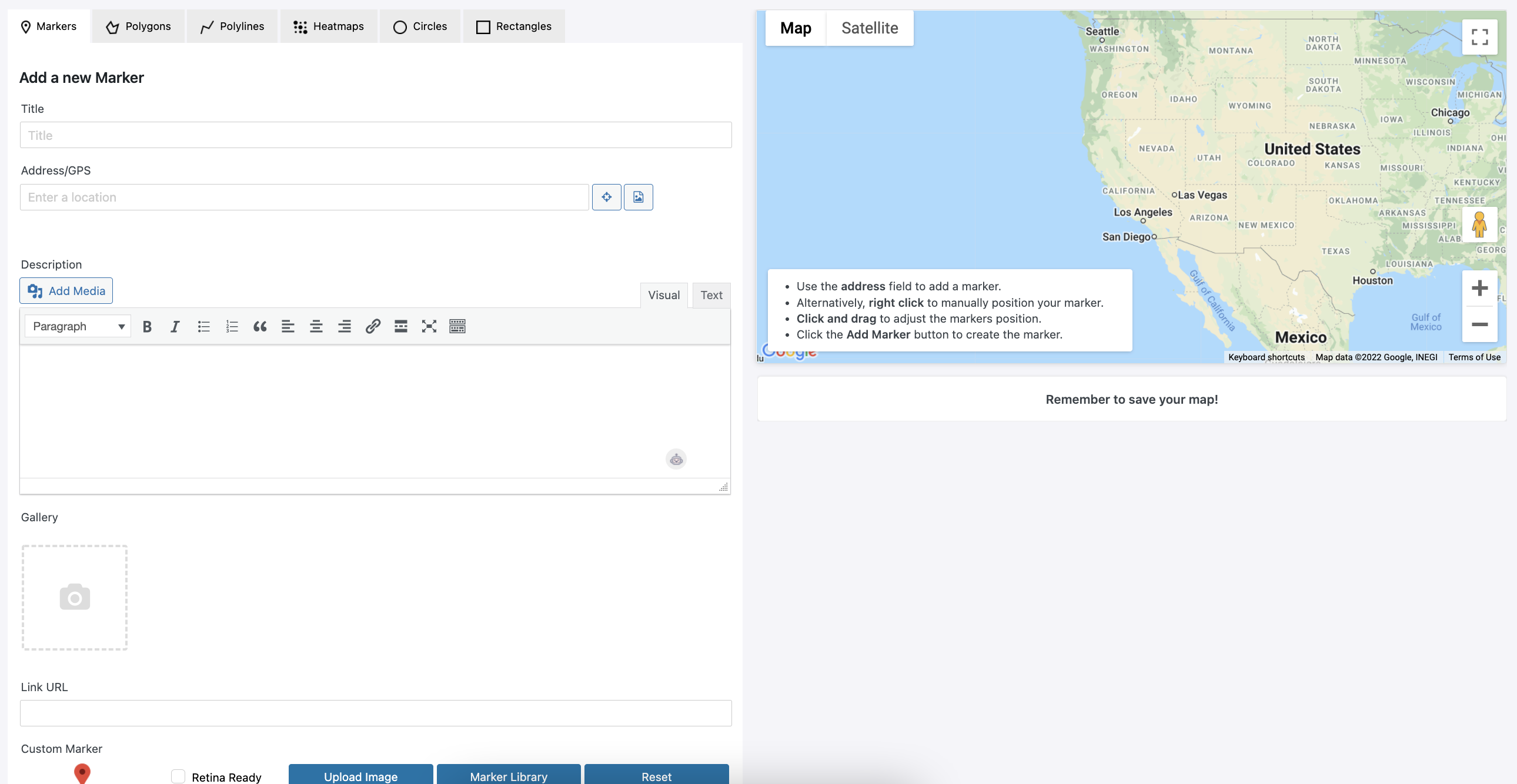Click the Chicago label on the map
This screenshot has height=784, width=1517.
(x=1450, y=112)
